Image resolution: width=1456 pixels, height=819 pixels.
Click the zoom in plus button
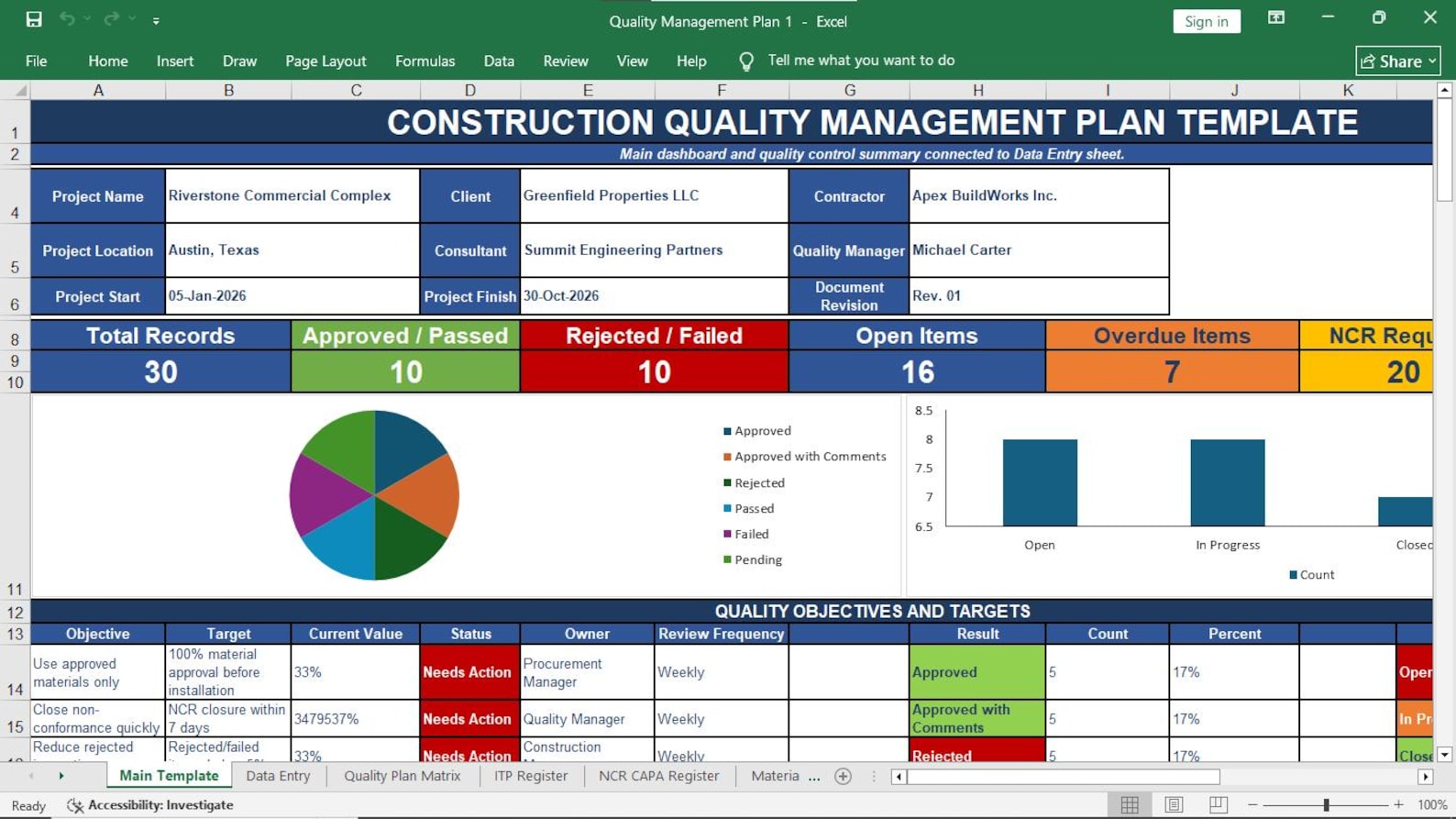coord(1398,805)
